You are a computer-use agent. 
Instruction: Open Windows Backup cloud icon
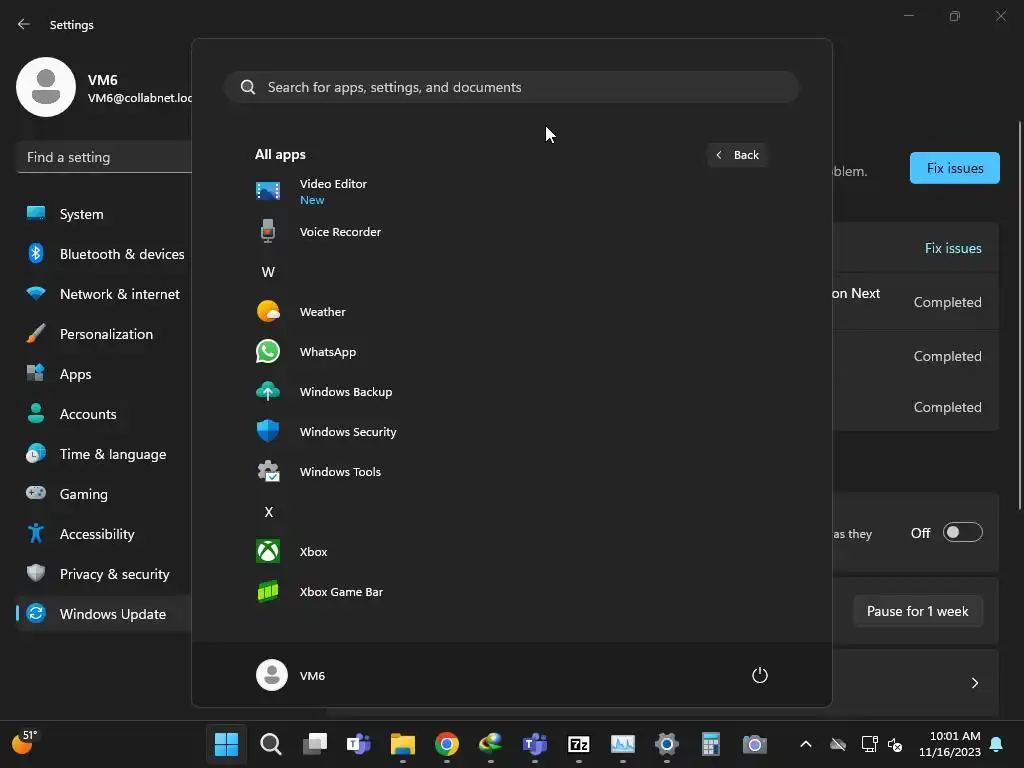[x=268, y=391]
